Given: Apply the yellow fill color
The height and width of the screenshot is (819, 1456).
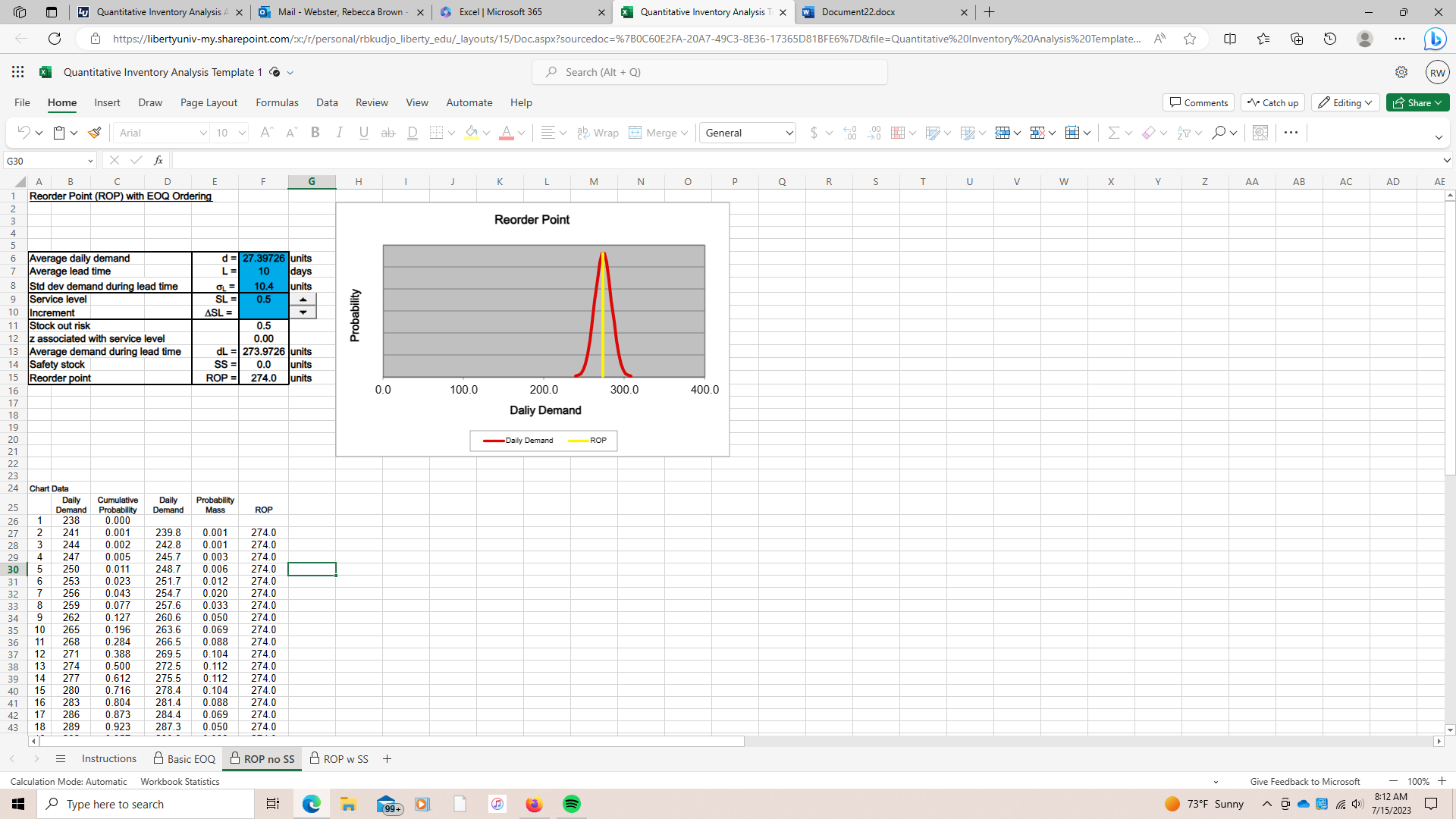Looking at the screenshot, I should [472, 133].
